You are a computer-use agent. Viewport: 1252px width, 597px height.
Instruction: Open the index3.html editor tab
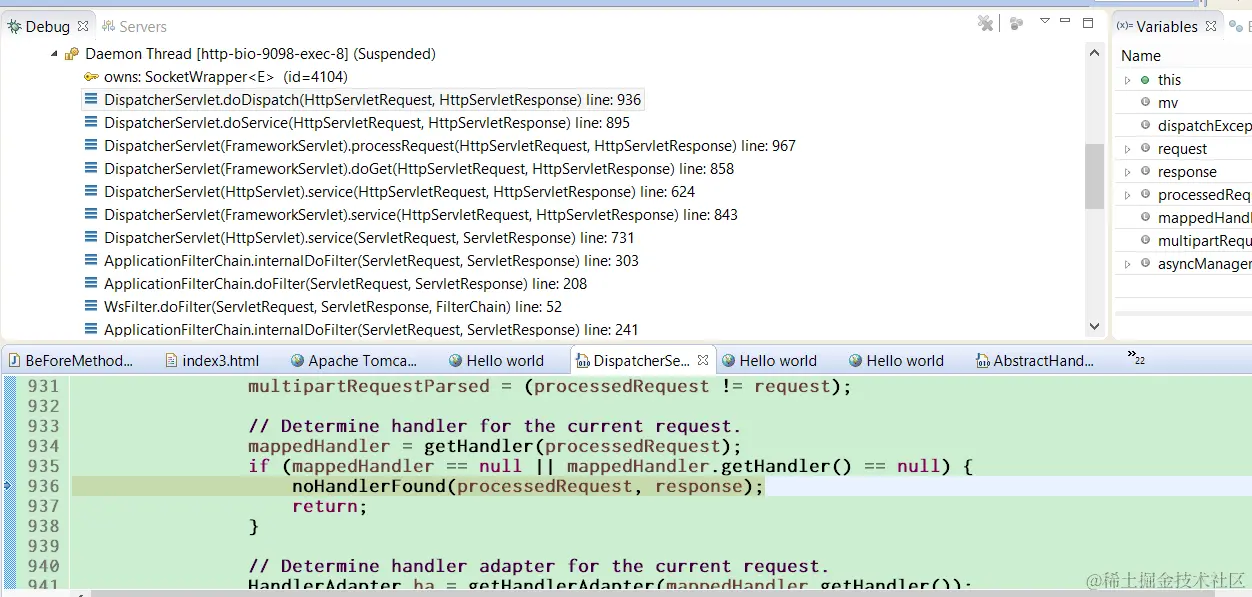[x=211, y=361]
